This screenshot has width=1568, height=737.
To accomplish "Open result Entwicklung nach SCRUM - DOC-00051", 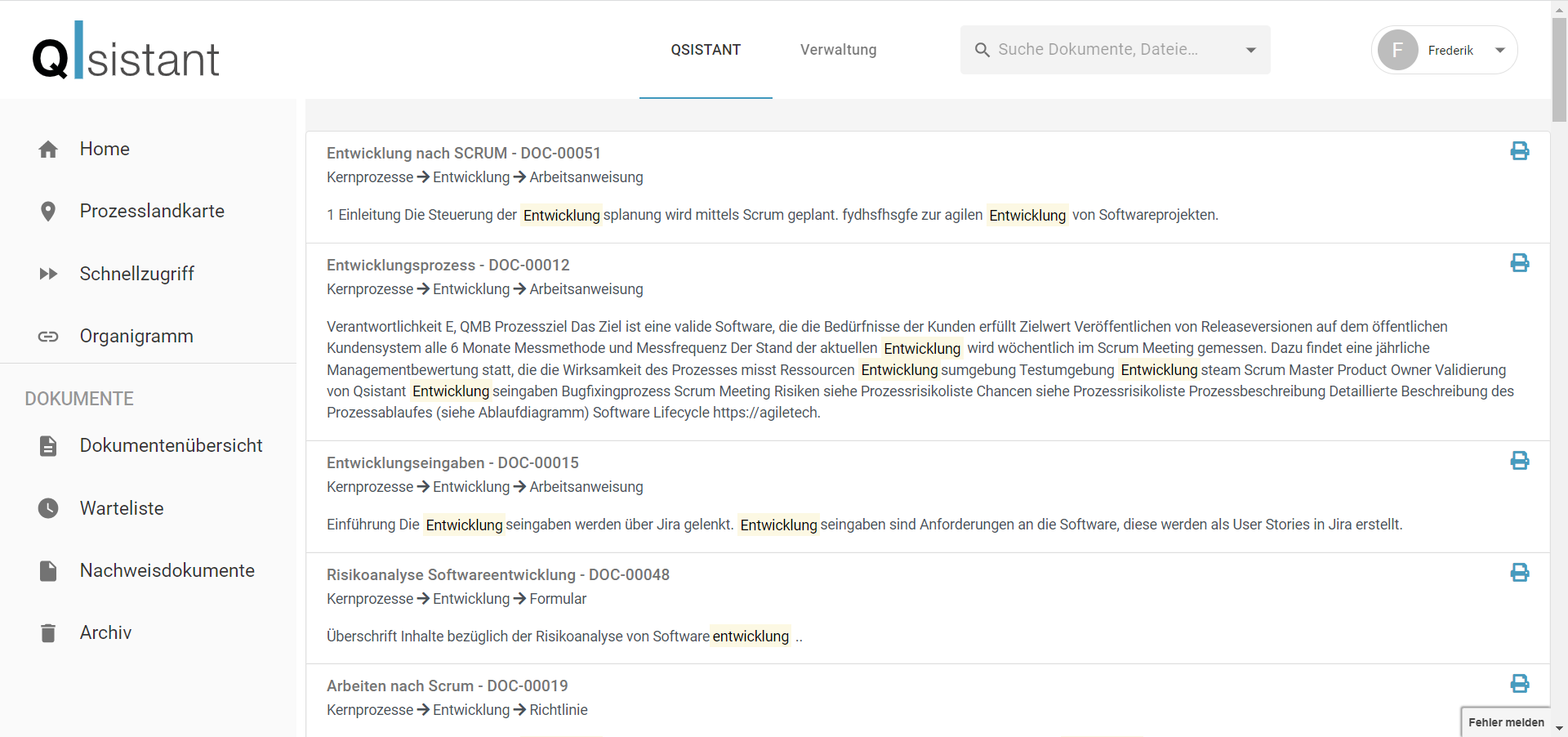I will [x=464, y=154].
